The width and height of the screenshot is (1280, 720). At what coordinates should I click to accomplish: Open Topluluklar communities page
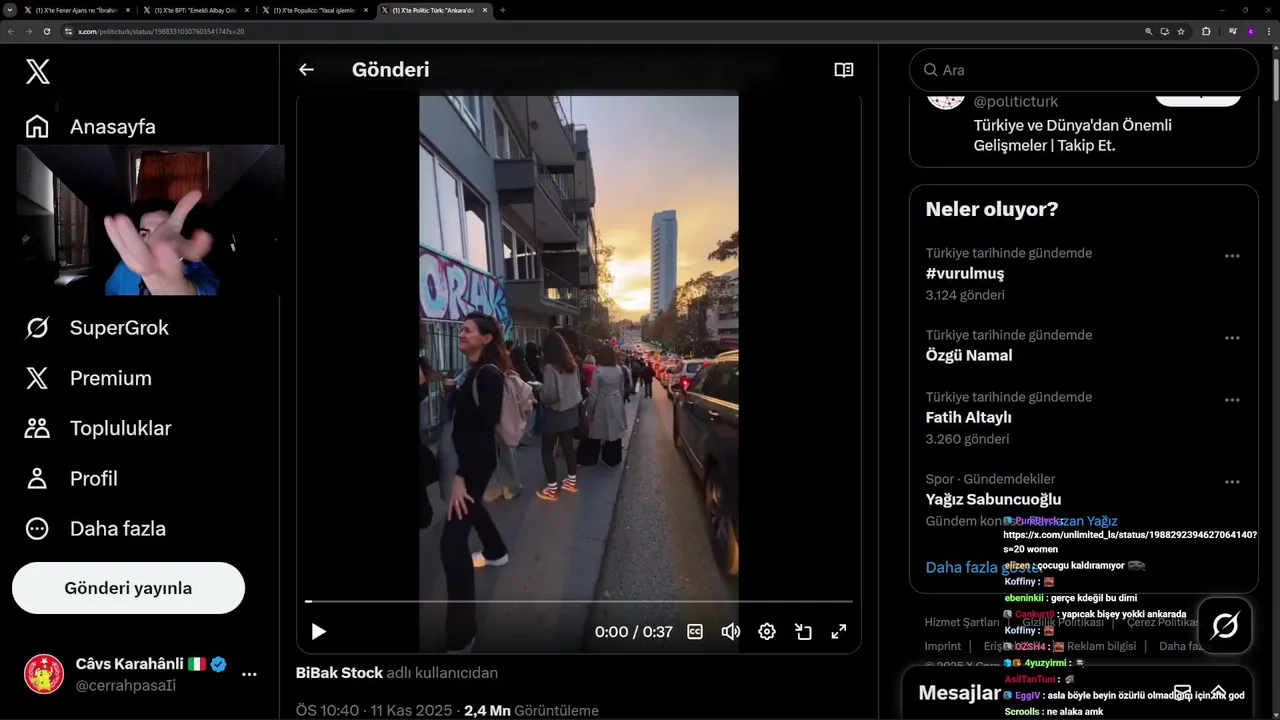pos(98,428)
